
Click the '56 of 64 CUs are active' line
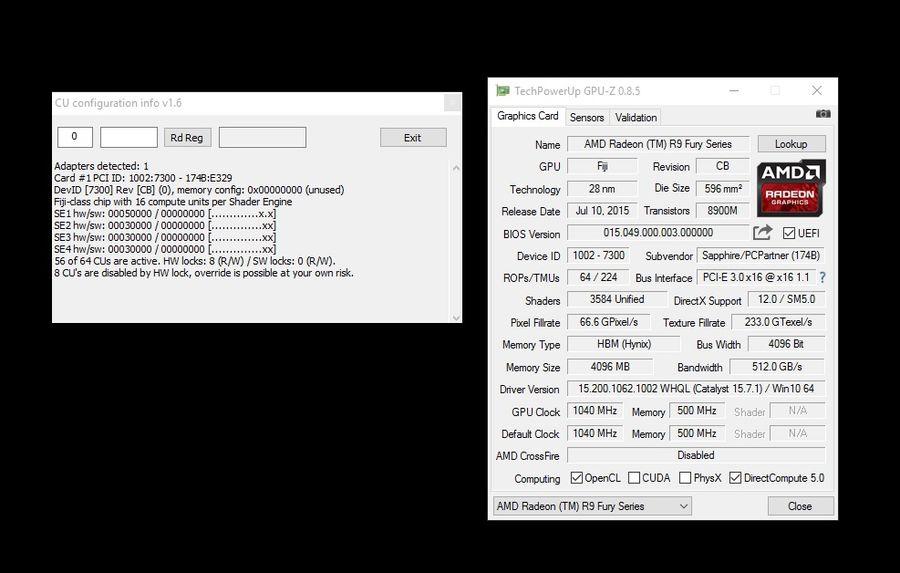[195, 261]
